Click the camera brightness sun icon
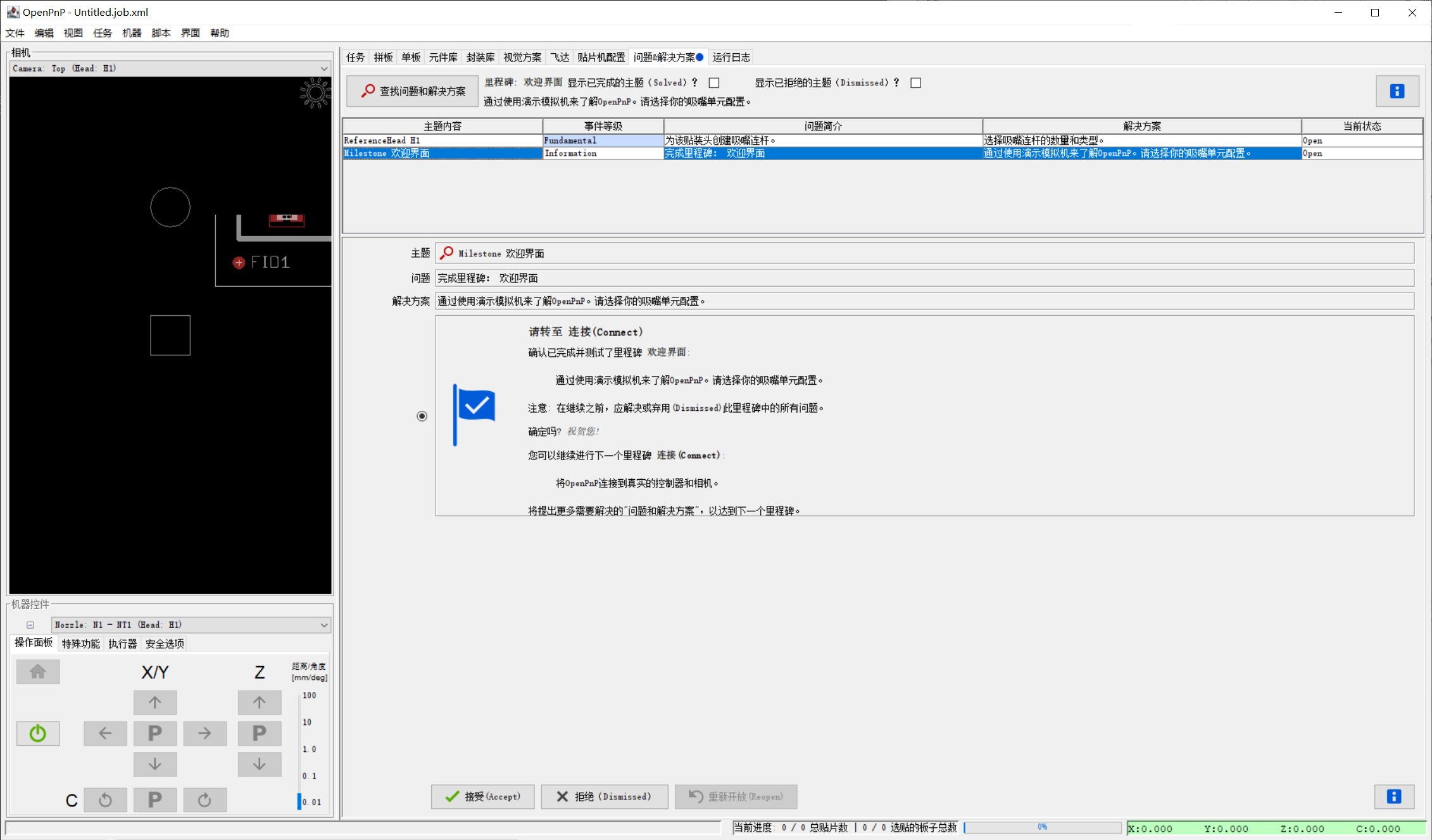The image size is (1432, 840). click(315, 94)
